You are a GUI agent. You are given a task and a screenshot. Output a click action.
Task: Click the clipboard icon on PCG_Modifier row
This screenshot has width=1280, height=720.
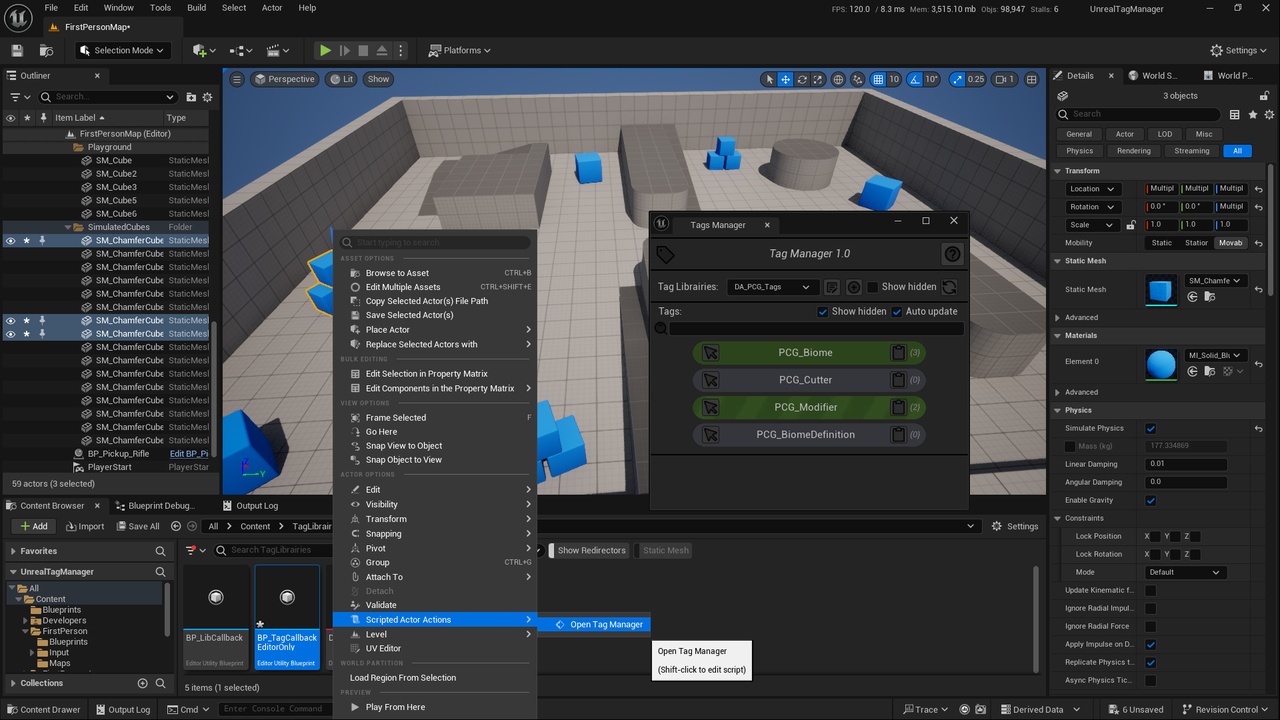point(898,407)
